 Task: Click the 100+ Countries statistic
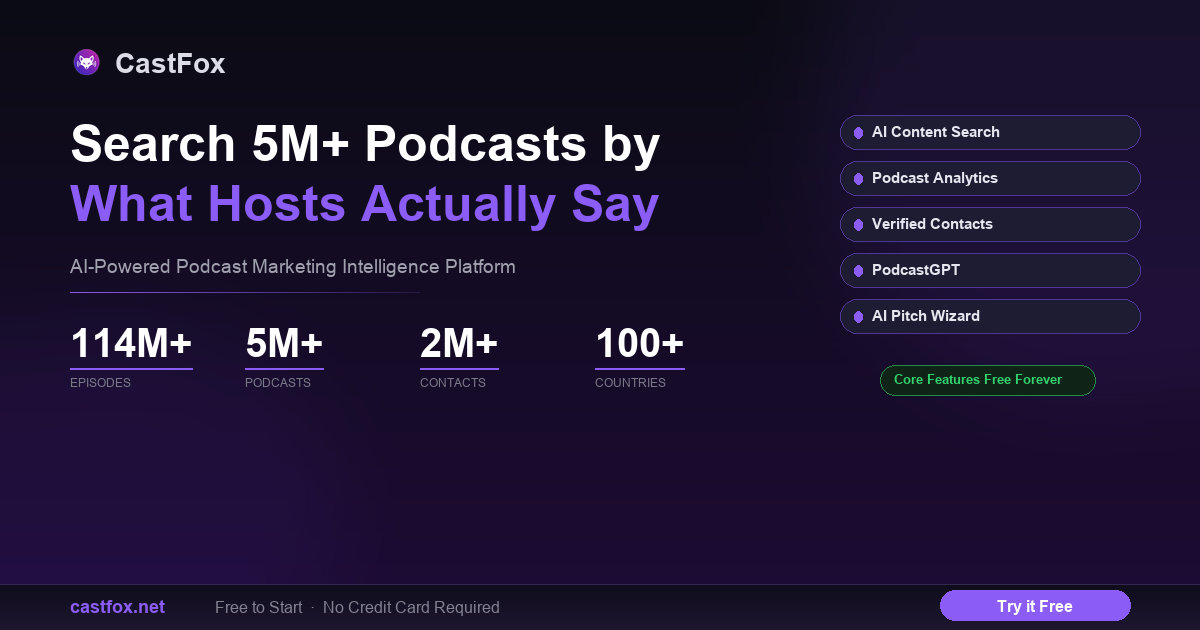coord(639,356)
